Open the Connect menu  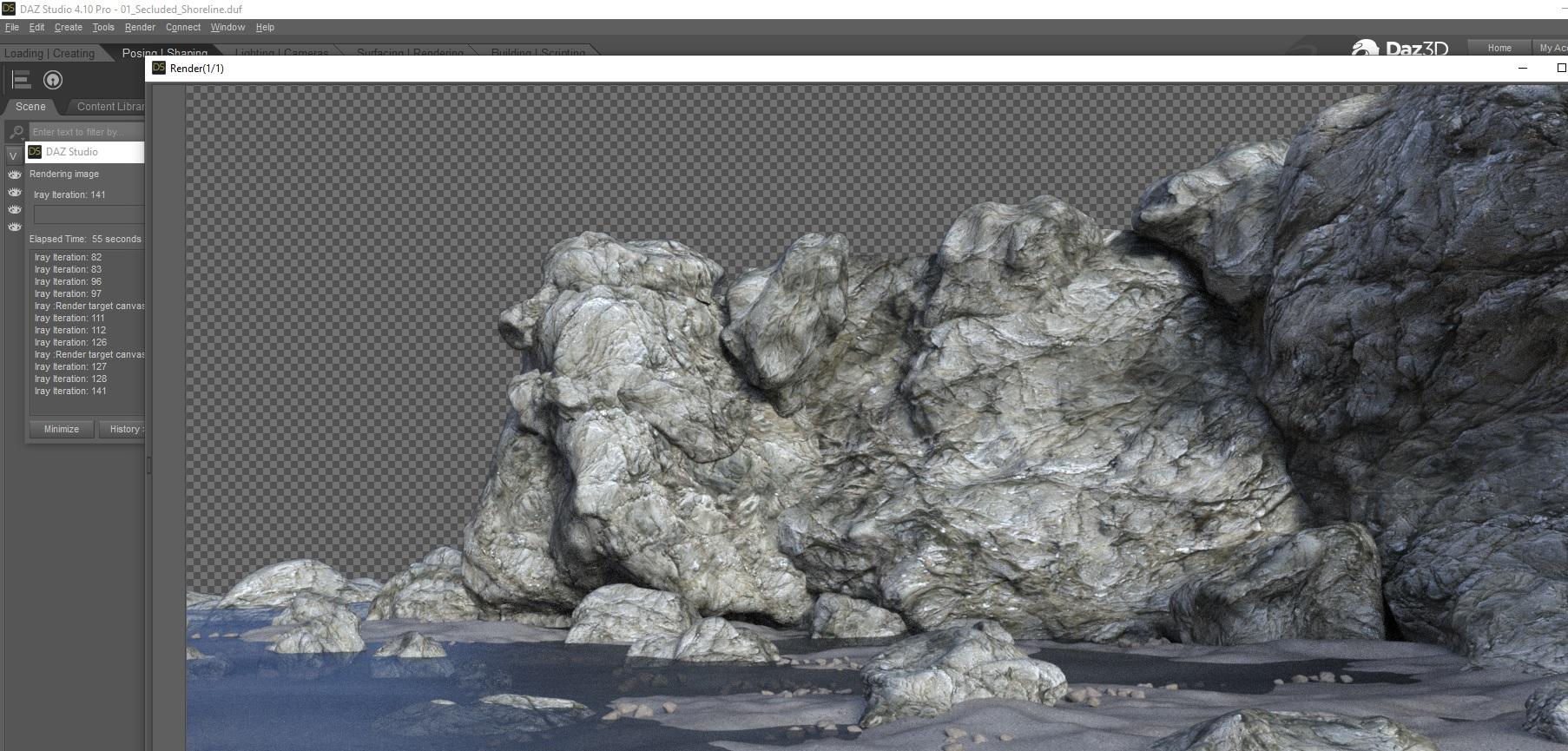click(x=183, y=27)
